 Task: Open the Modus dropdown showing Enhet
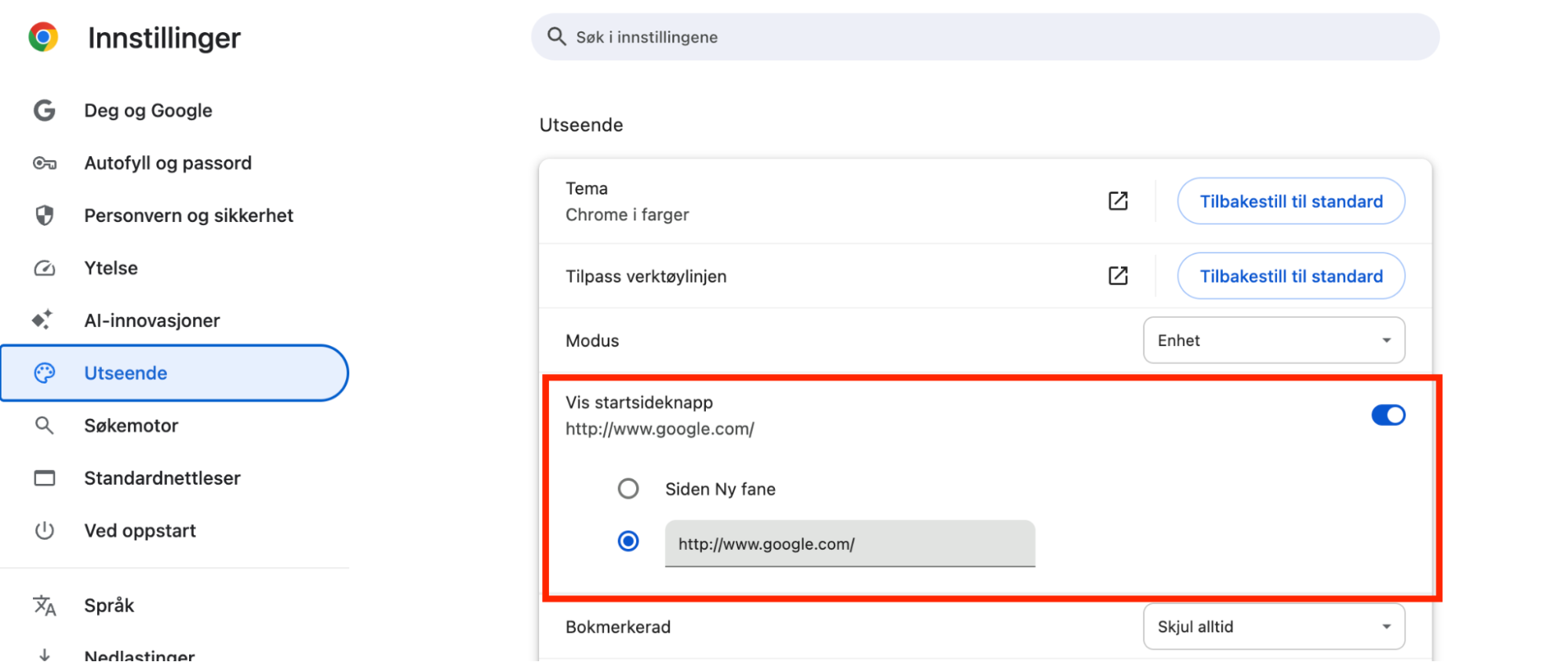[1274, 340]
